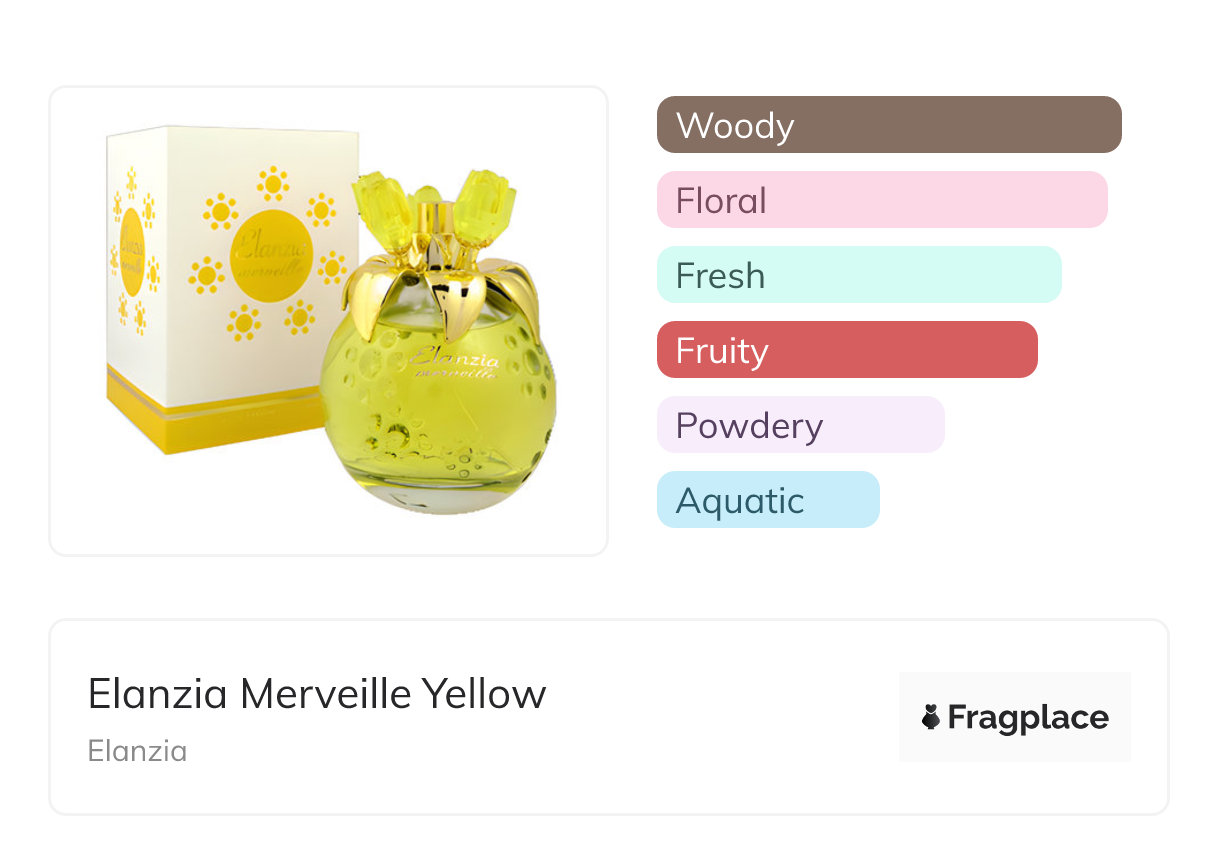This screenshot has width=1218, height=864.
Task: Click the clear glass base of bottle
Action: point(440,496)
